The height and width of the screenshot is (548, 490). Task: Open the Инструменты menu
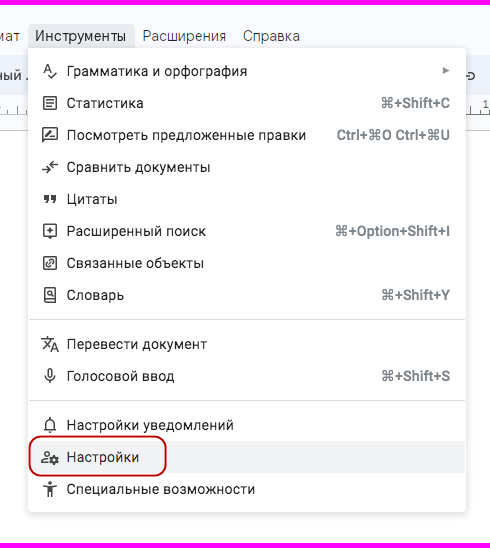(80, 36)
